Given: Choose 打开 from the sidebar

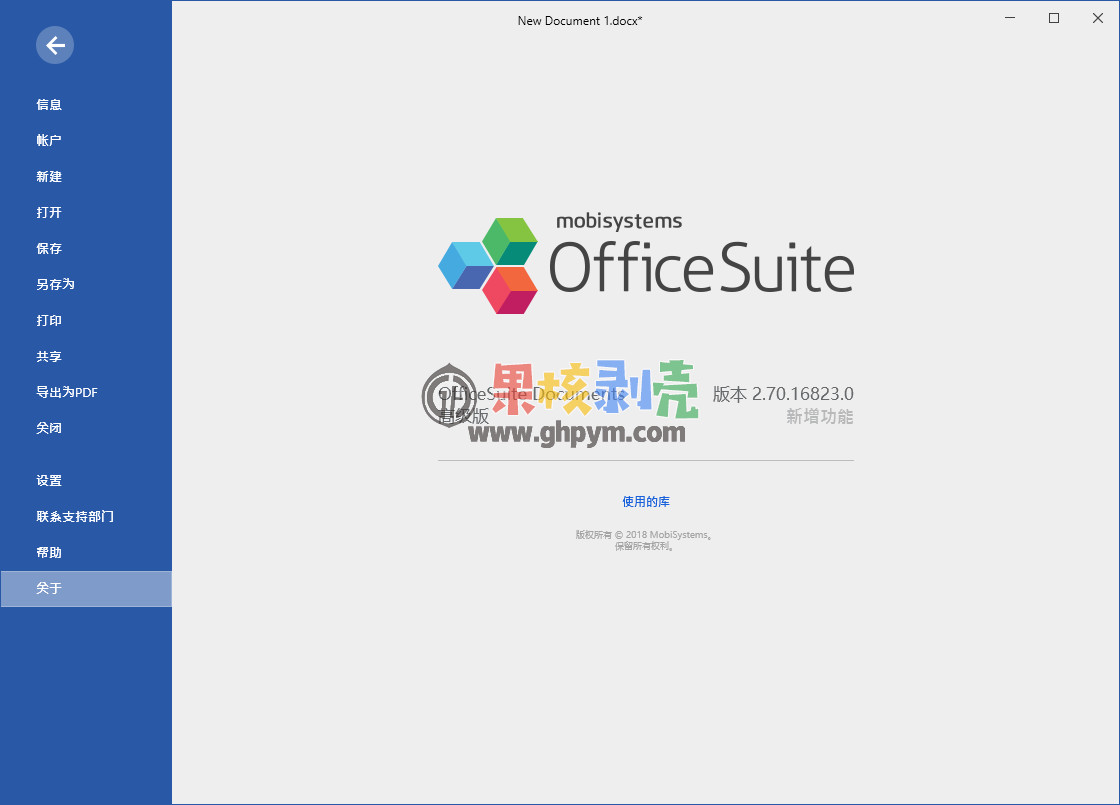Looking at the screenshot, I should point(50,213).
